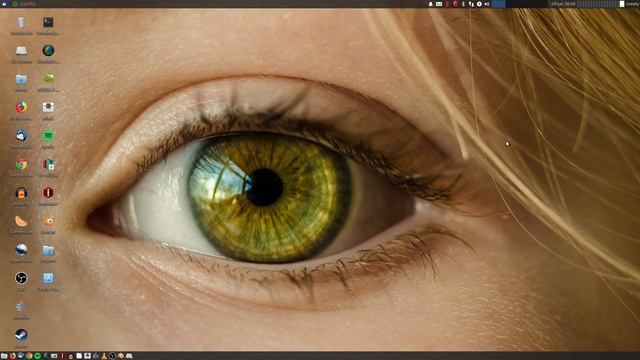640x360 pixels.
Task: Launch Google Chrome from the desktop
Action: tap(21, 164)
